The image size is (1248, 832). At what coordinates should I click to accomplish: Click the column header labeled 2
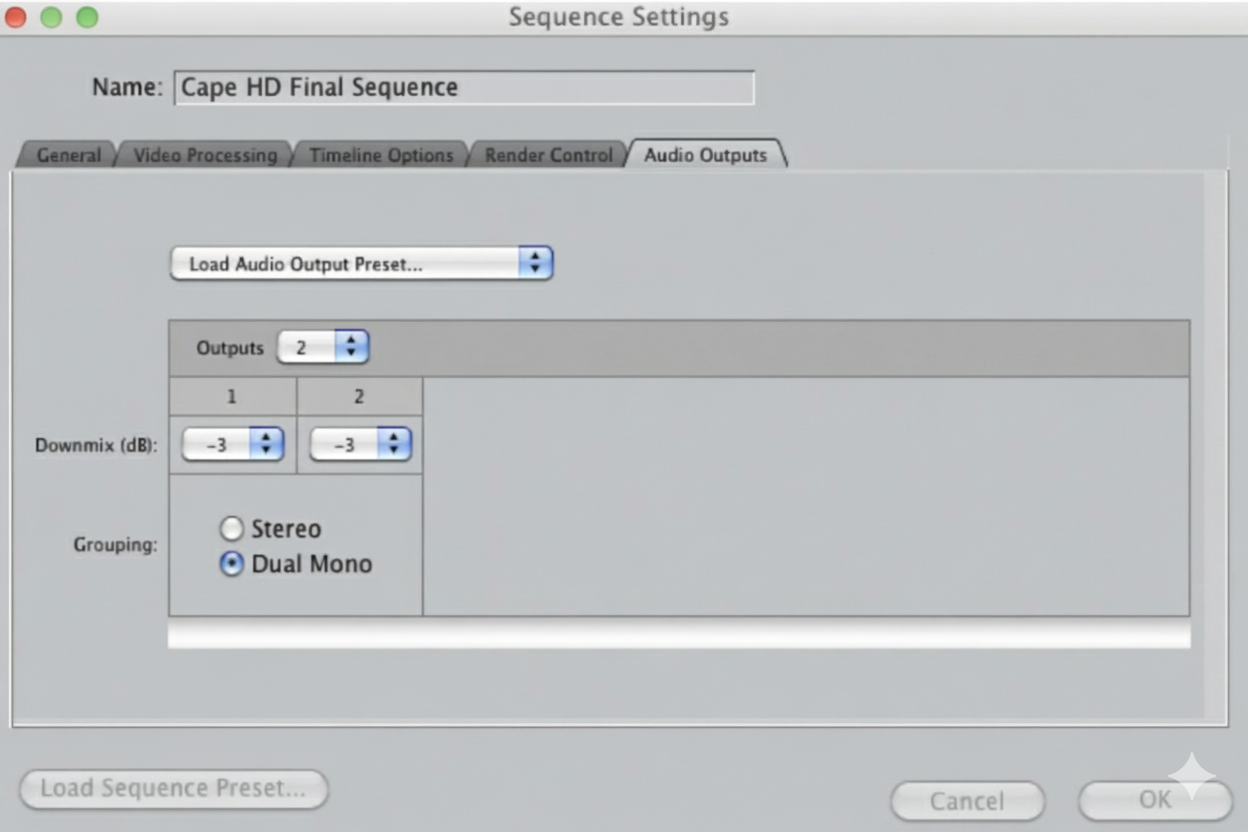pyautogui.click(x=360, y=398)
